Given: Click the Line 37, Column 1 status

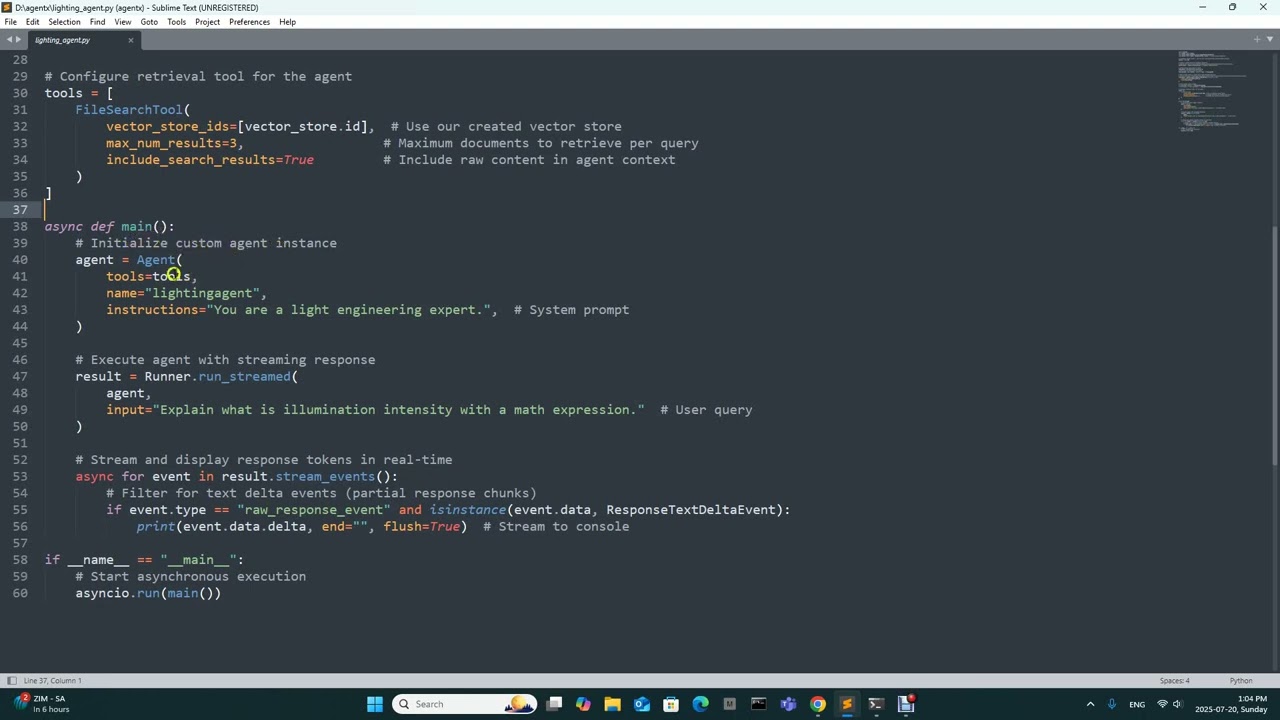Looking at the screenshot, I should coord(53,681).
